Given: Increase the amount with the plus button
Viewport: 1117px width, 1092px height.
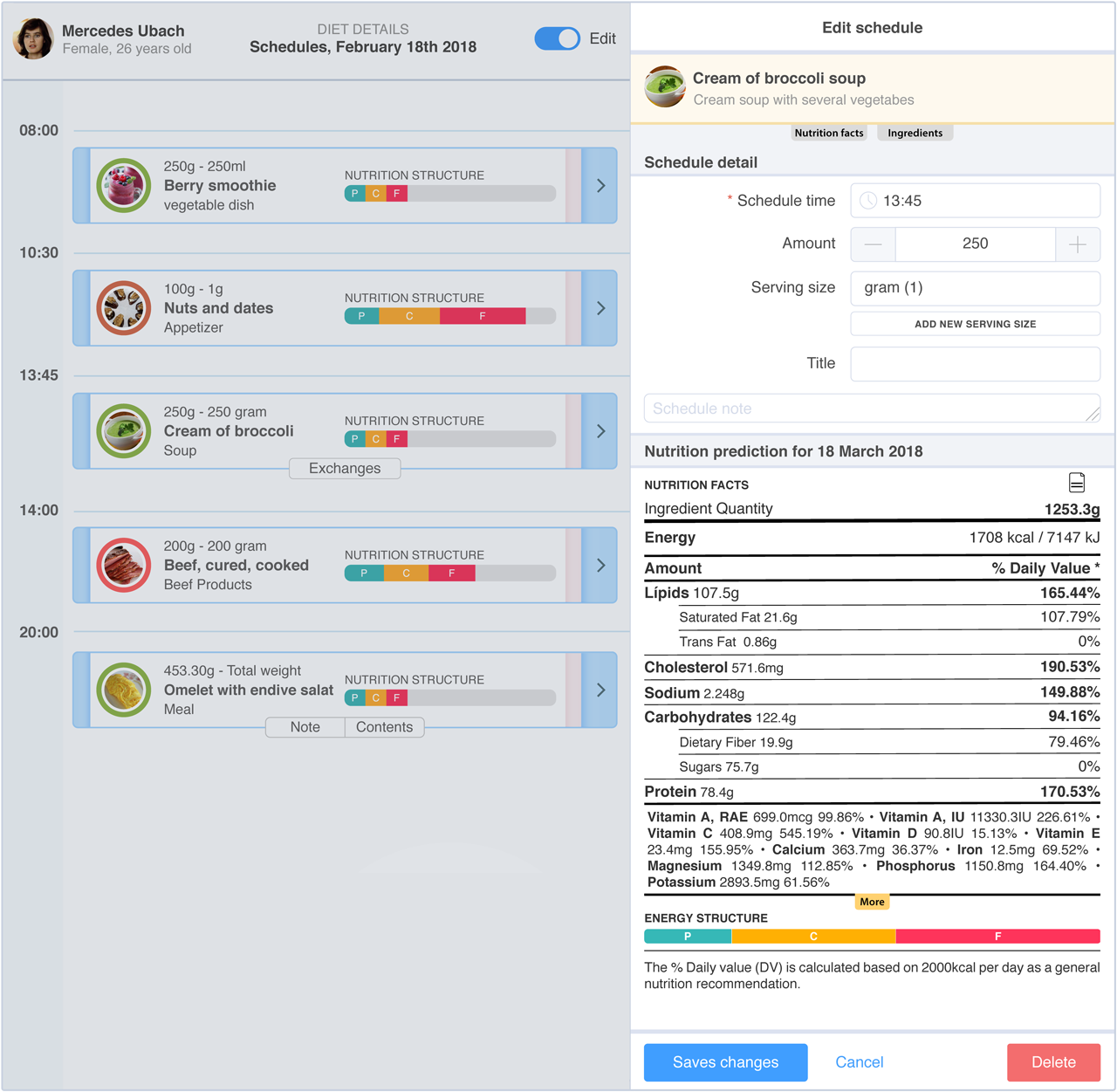Looking at the screenshot, I should click(x=1078, y=244).
